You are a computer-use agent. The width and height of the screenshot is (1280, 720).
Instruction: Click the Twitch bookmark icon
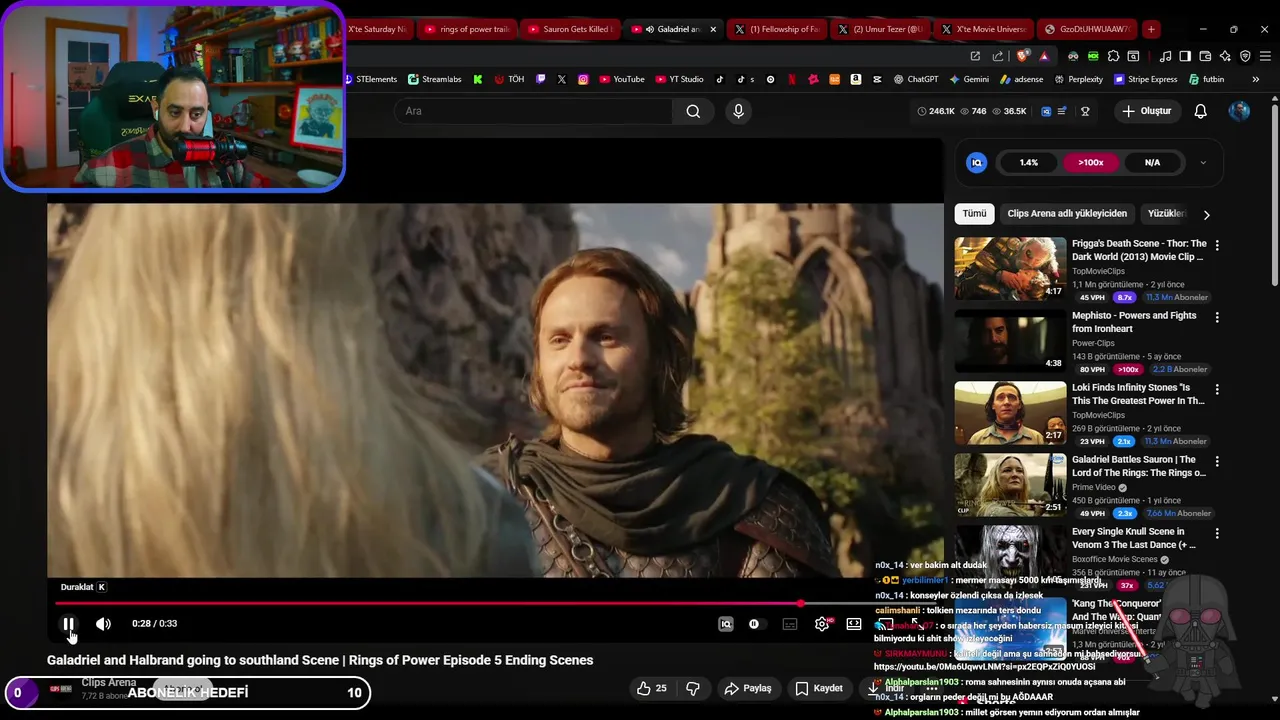tap(541, 79)
